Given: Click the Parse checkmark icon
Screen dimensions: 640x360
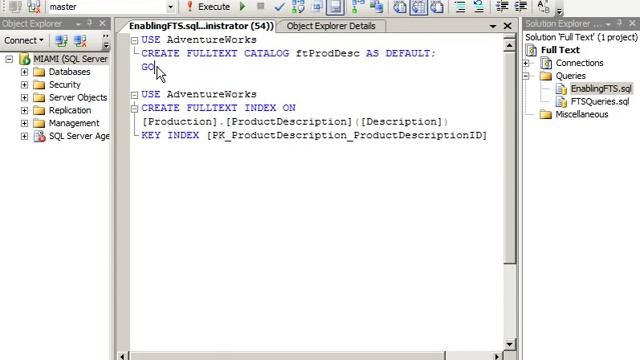Looking at the screenshot, I should 280,7.
